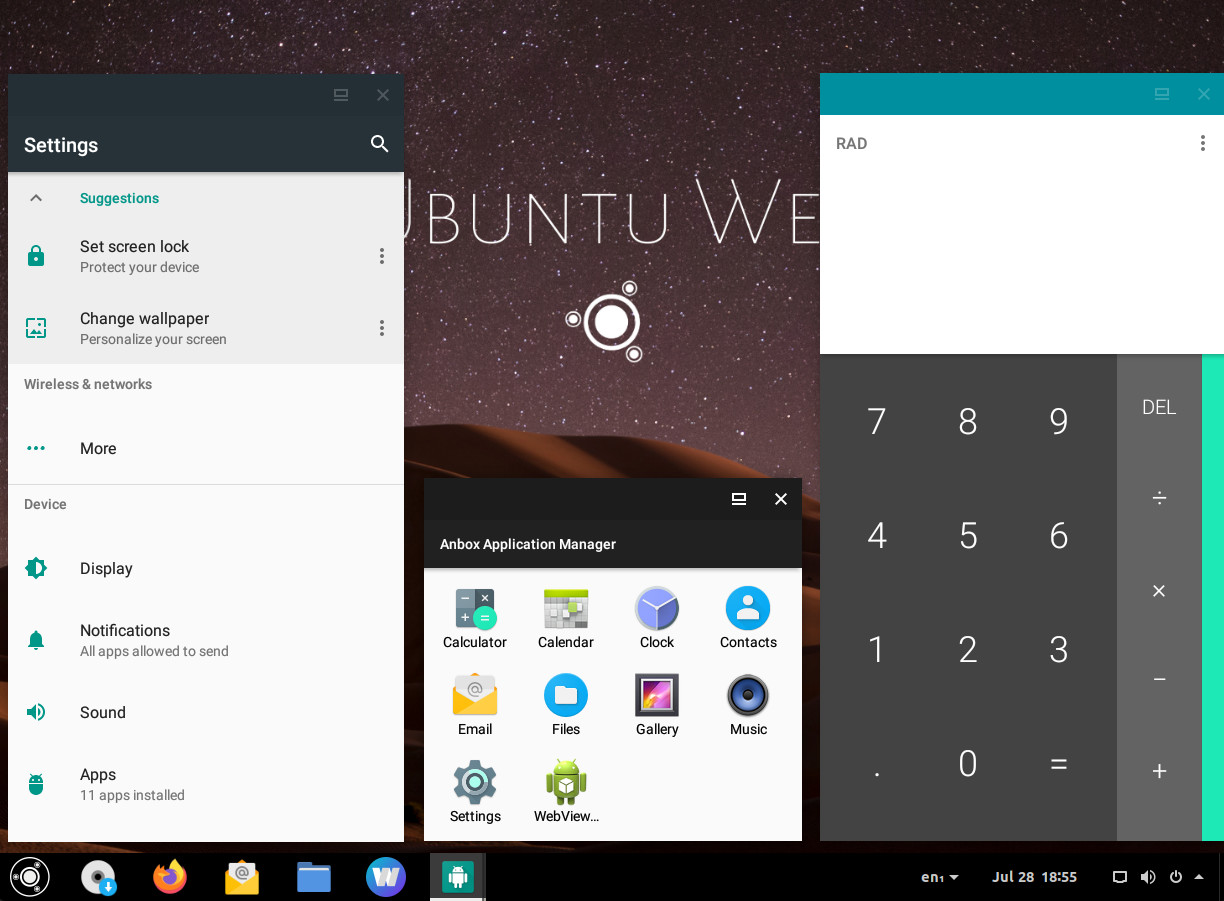Expand wireless networks via More option
The image size is (1224, 901).
(x=97, y=448)
